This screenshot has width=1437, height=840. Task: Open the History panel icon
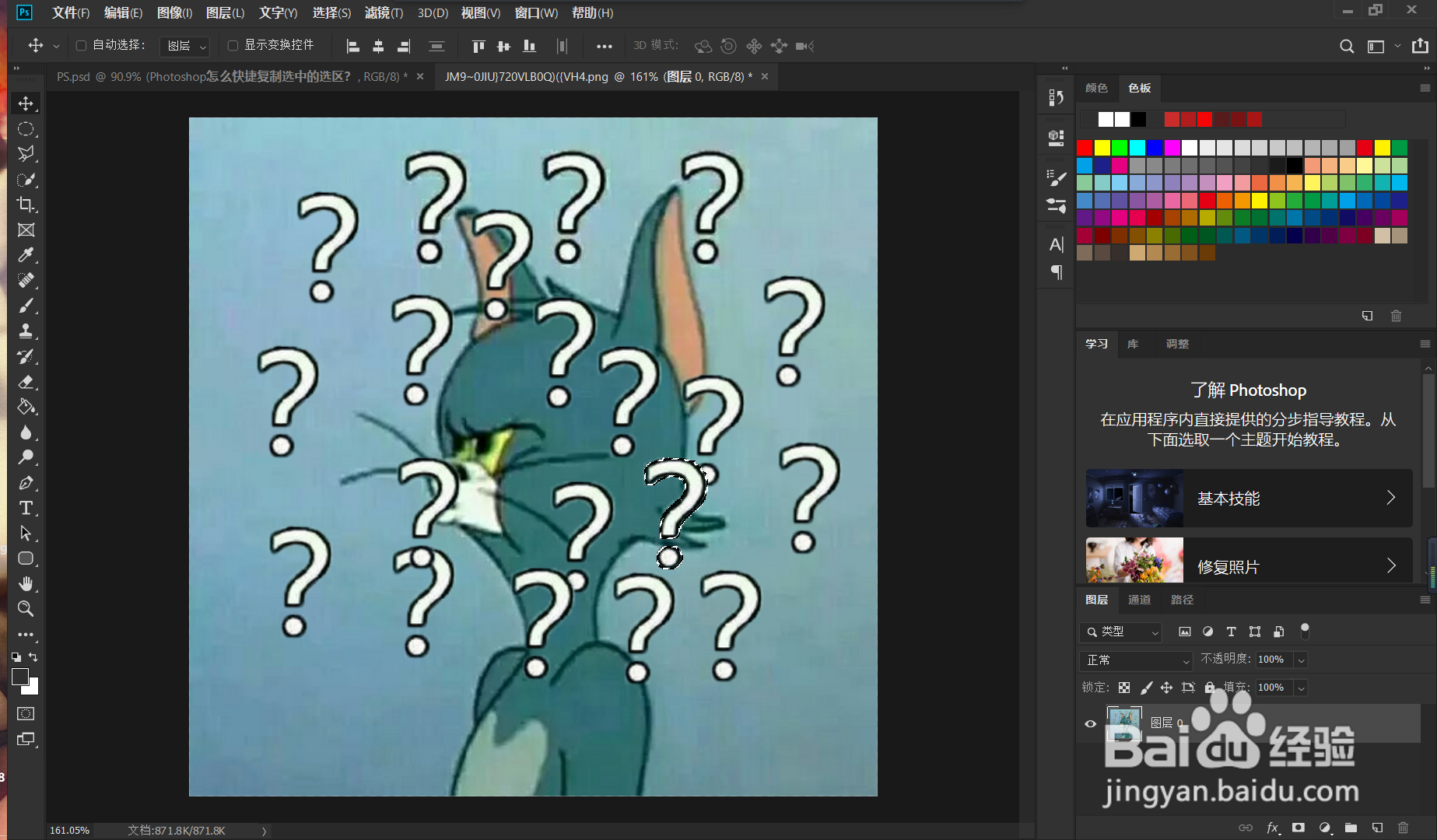click(1056, 98)
